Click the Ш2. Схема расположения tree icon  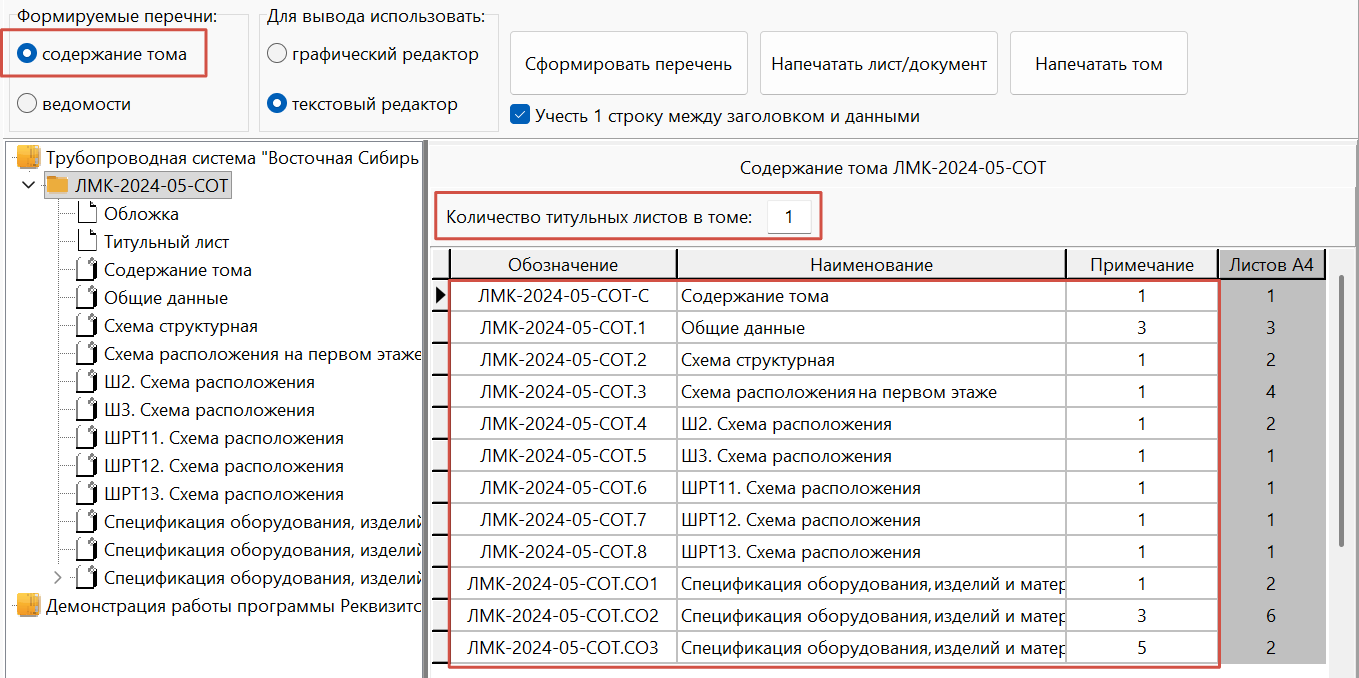[87, 381]
